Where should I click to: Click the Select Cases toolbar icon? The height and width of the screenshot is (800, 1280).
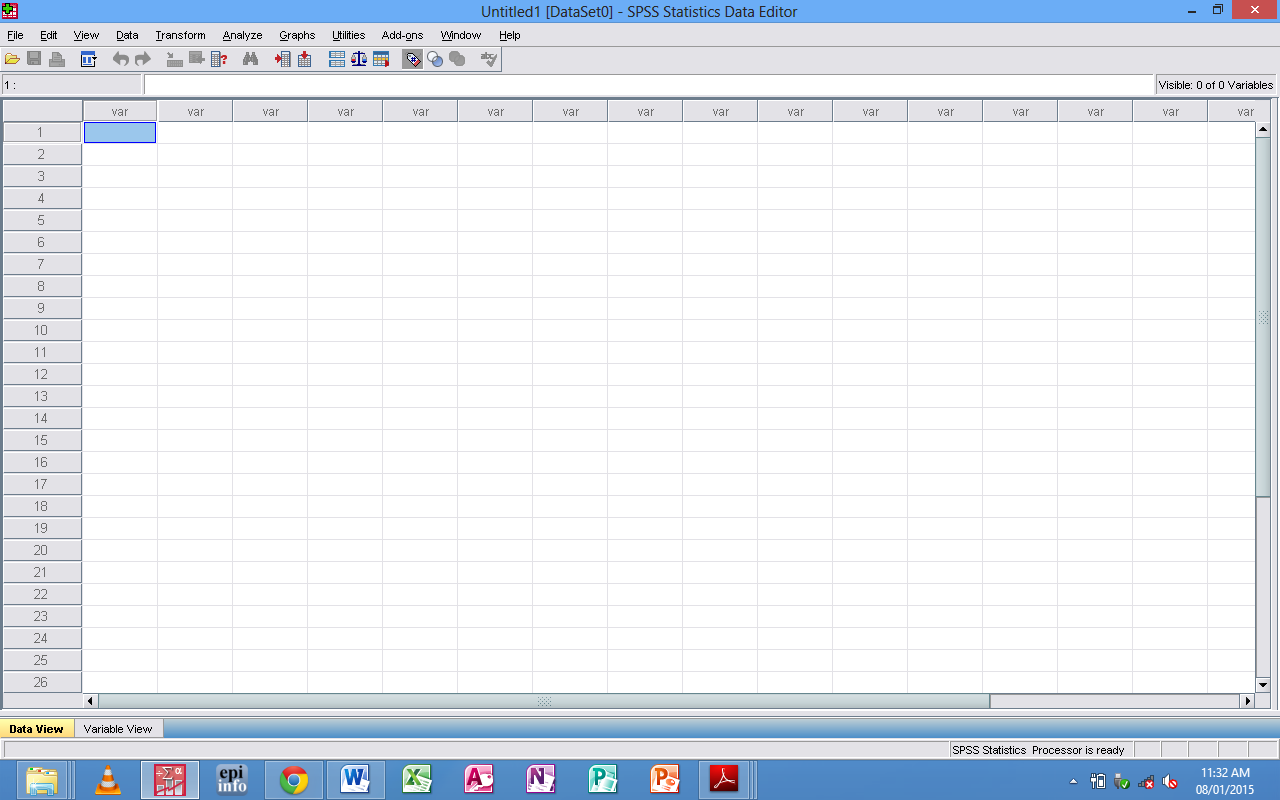pos(381,58)
